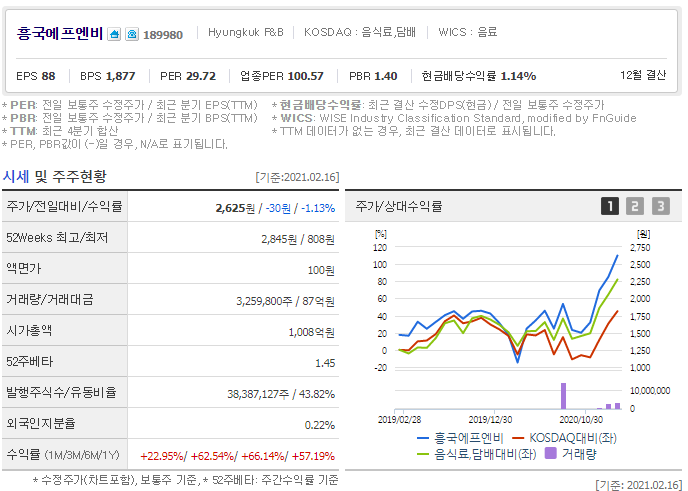Click the WICS definition footnote
The image size is (688, 491).
pyautogui.click(x=454, y=118)
